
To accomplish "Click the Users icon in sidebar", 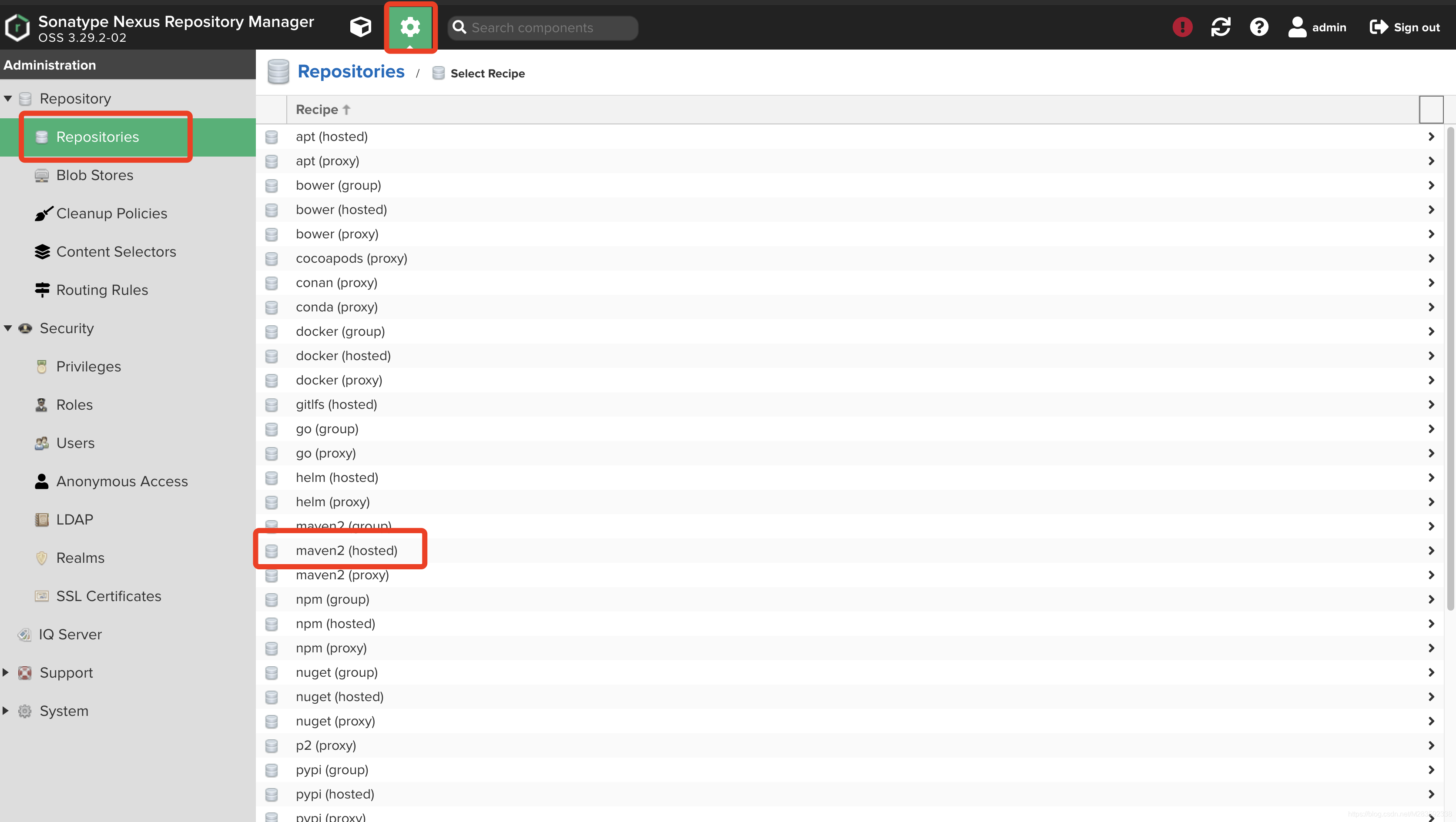I will click(x=41, y=443).
